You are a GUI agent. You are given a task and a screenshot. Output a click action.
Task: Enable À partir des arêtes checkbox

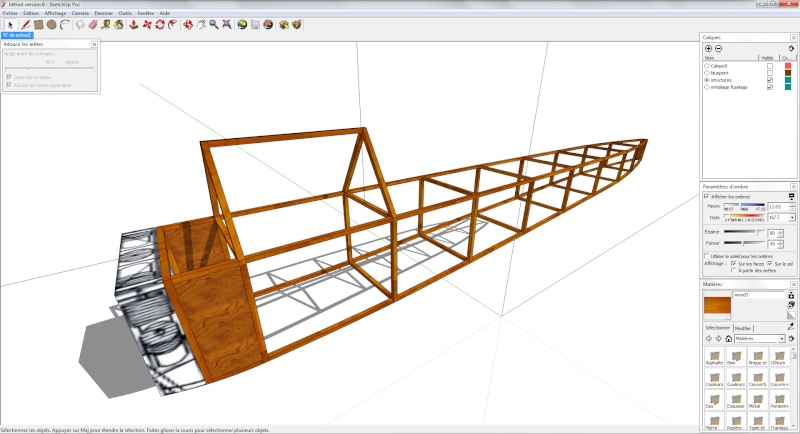point(733,270)
